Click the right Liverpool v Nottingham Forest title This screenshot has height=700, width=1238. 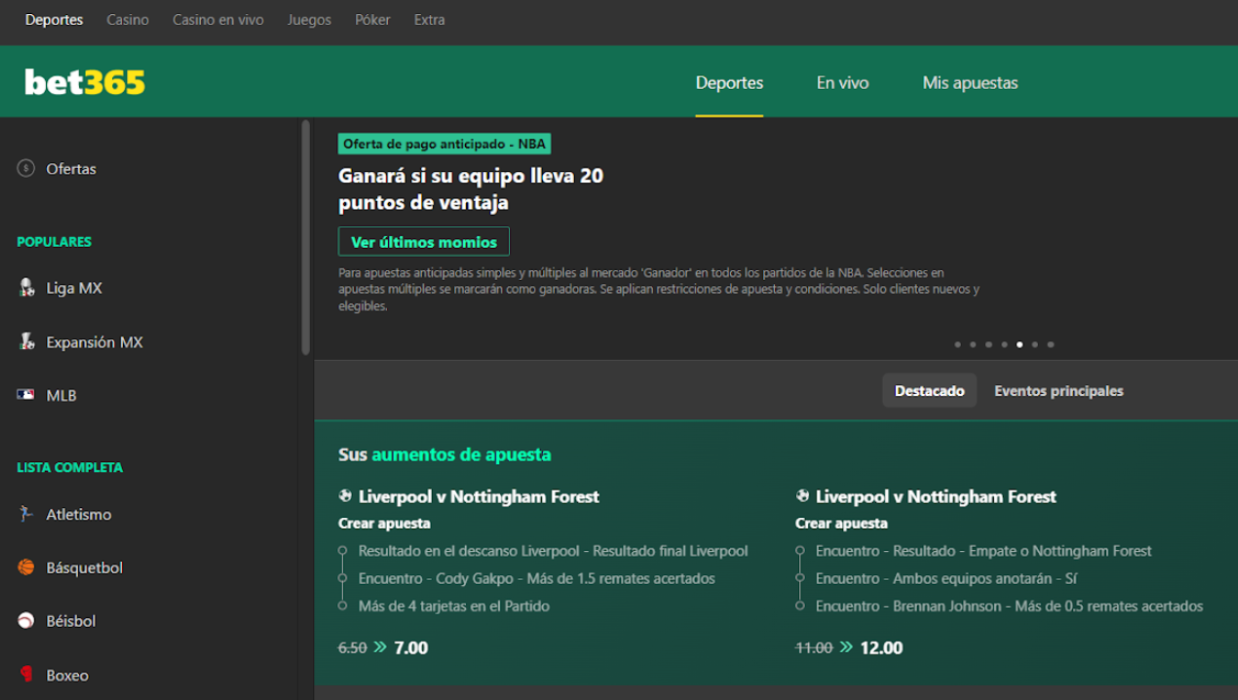click(936, 496)
